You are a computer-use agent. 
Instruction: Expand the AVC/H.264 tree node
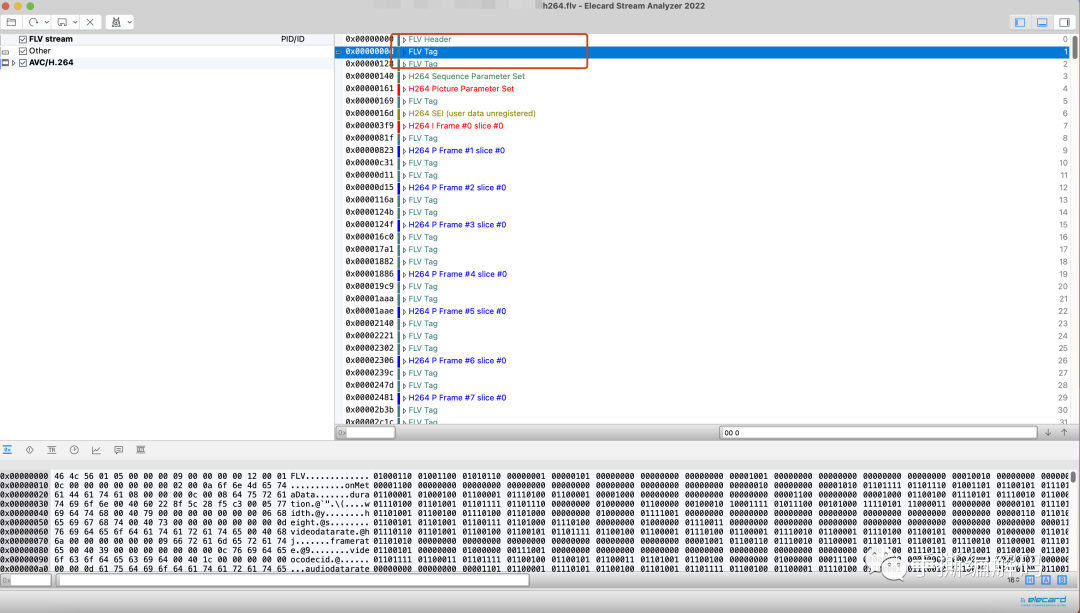(x=13, y=63)
